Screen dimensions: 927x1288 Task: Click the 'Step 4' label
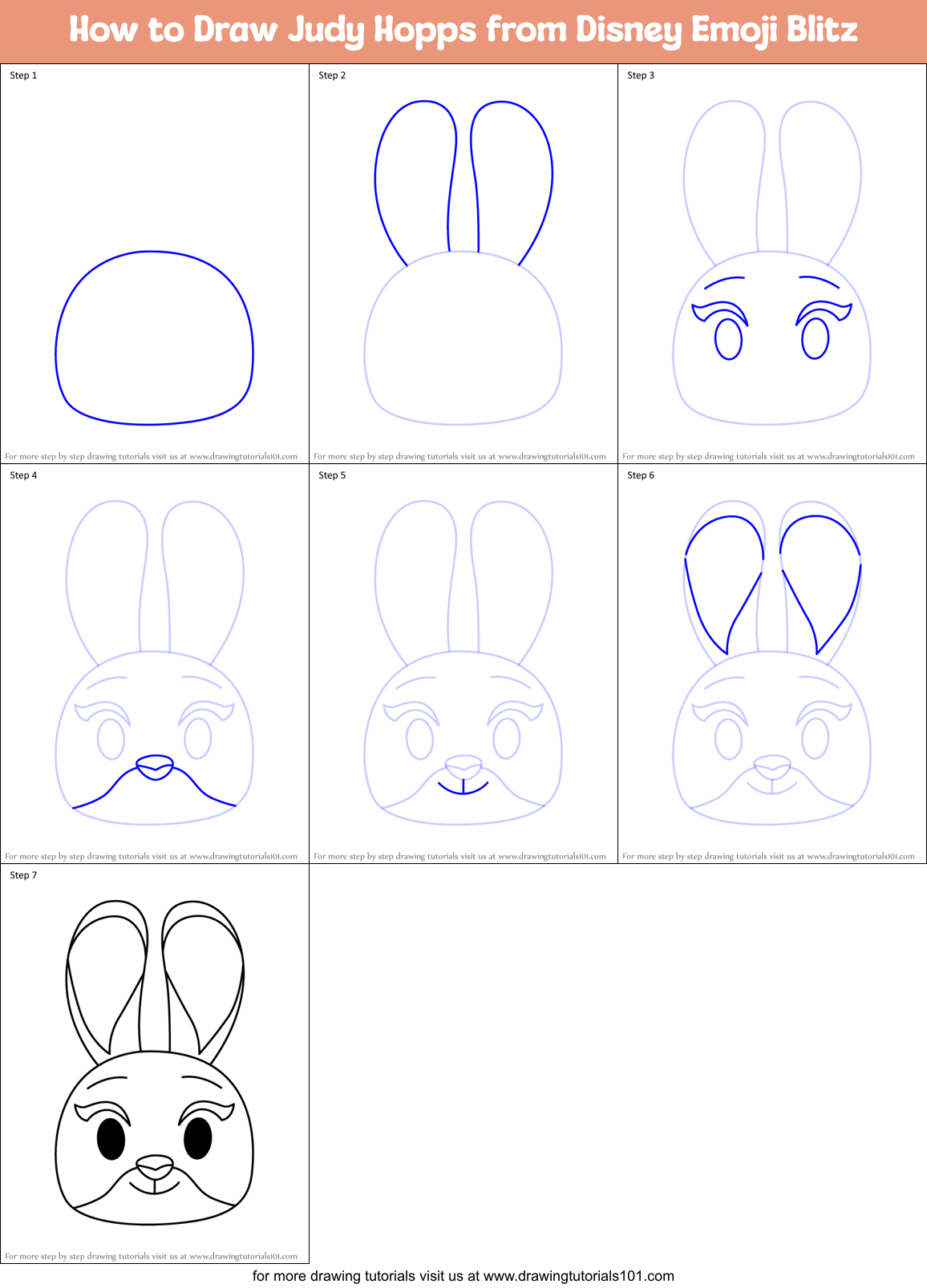click(23, 475)
